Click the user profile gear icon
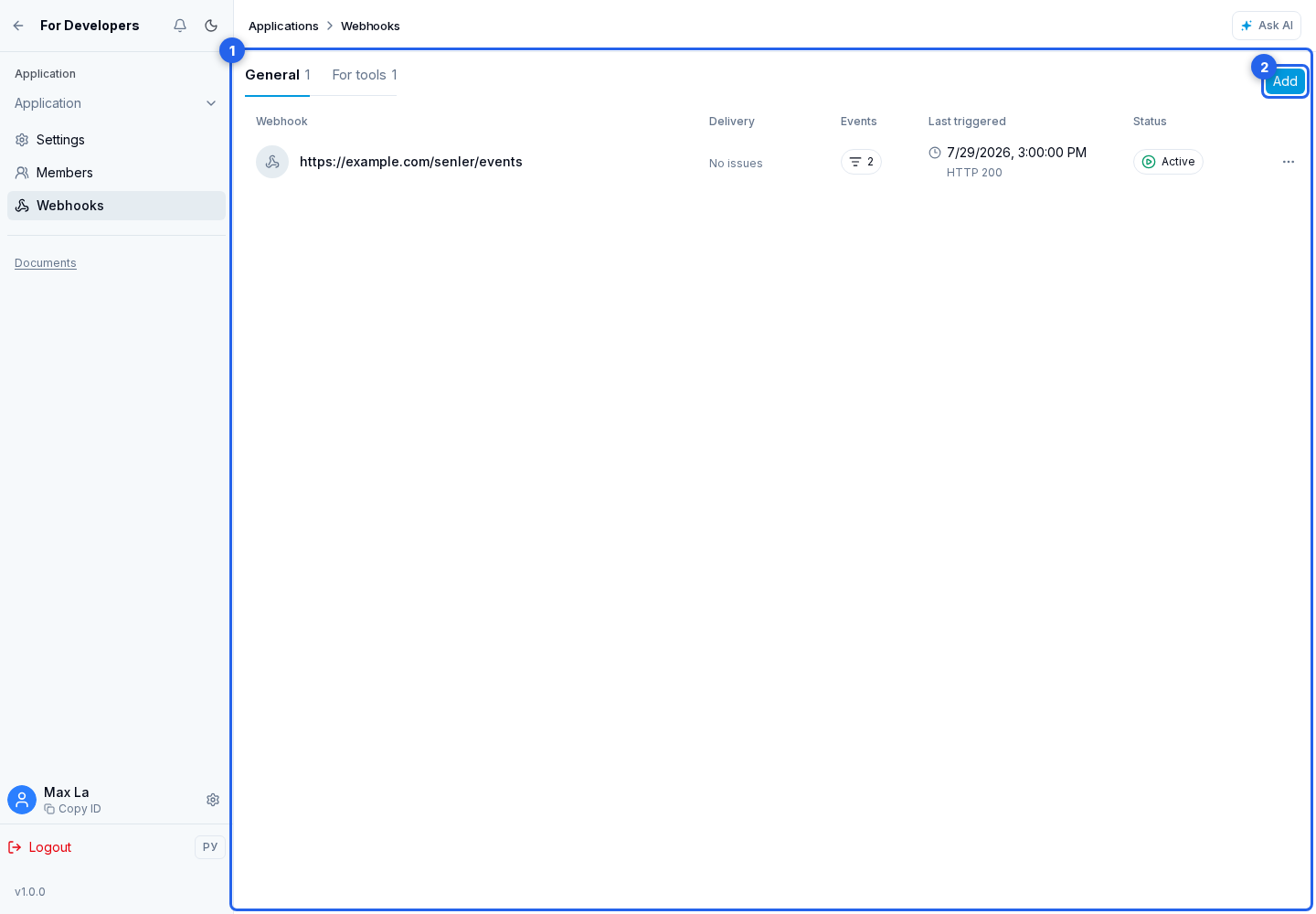Screen dimensions: 1316x914 213,800
